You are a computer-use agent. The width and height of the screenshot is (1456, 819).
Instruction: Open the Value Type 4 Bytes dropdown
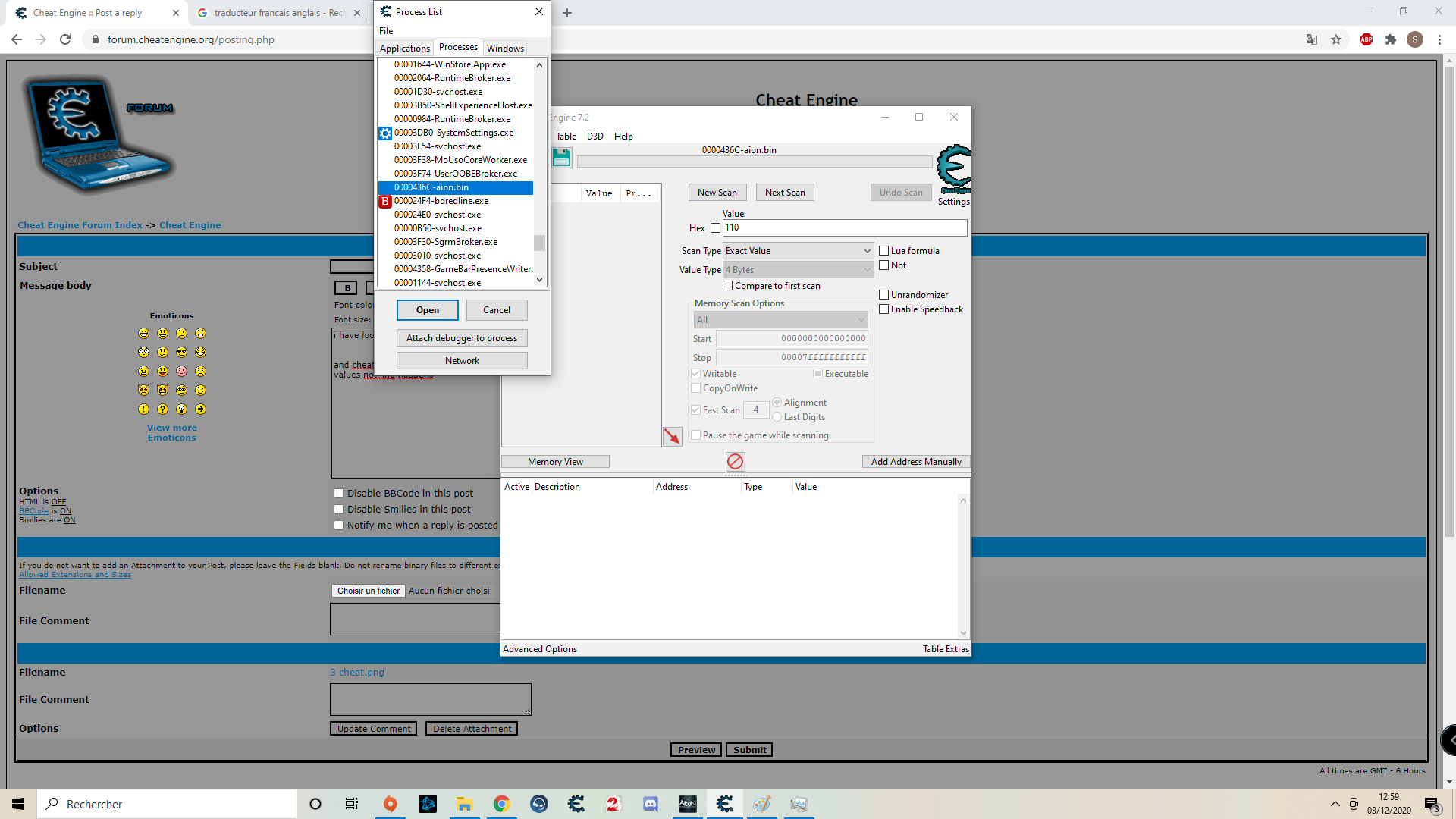798,270
